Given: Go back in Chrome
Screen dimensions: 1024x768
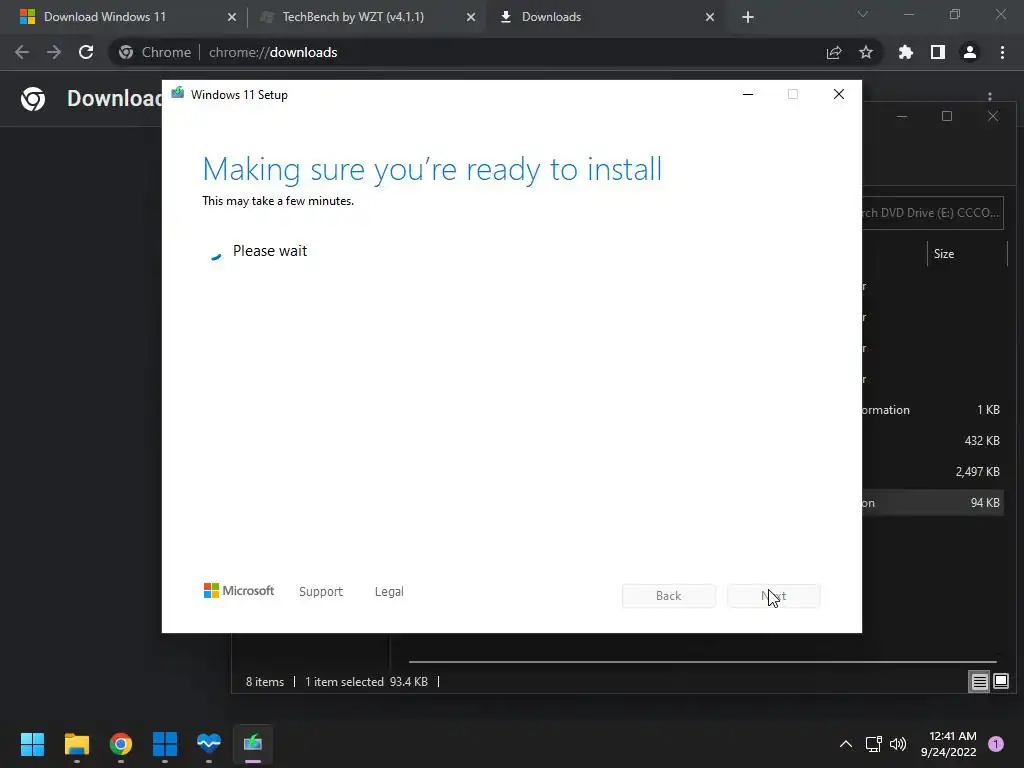Looking at the screenshot, I should (22, 52).
